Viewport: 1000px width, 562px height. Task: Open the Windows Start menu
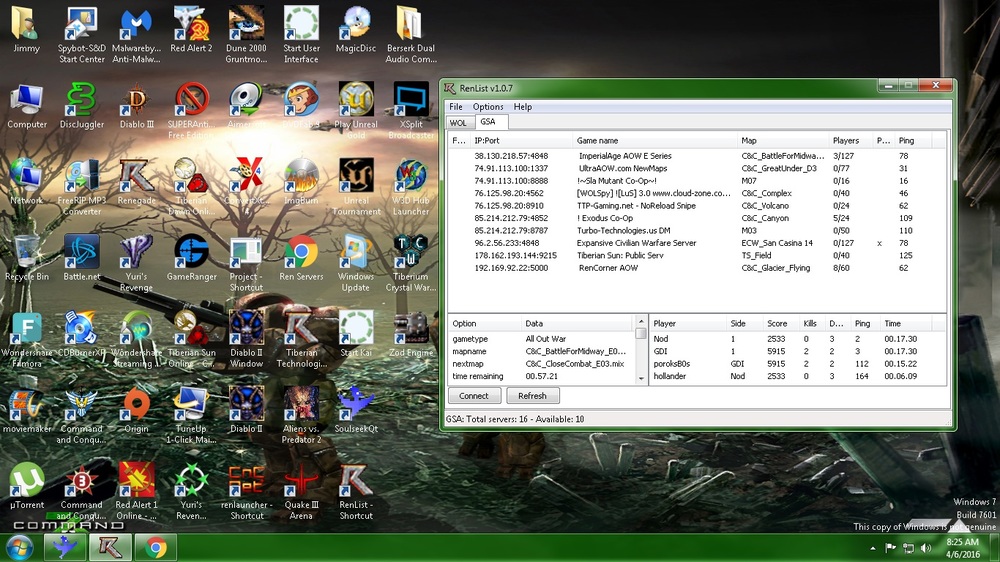[x=19, y=548]
